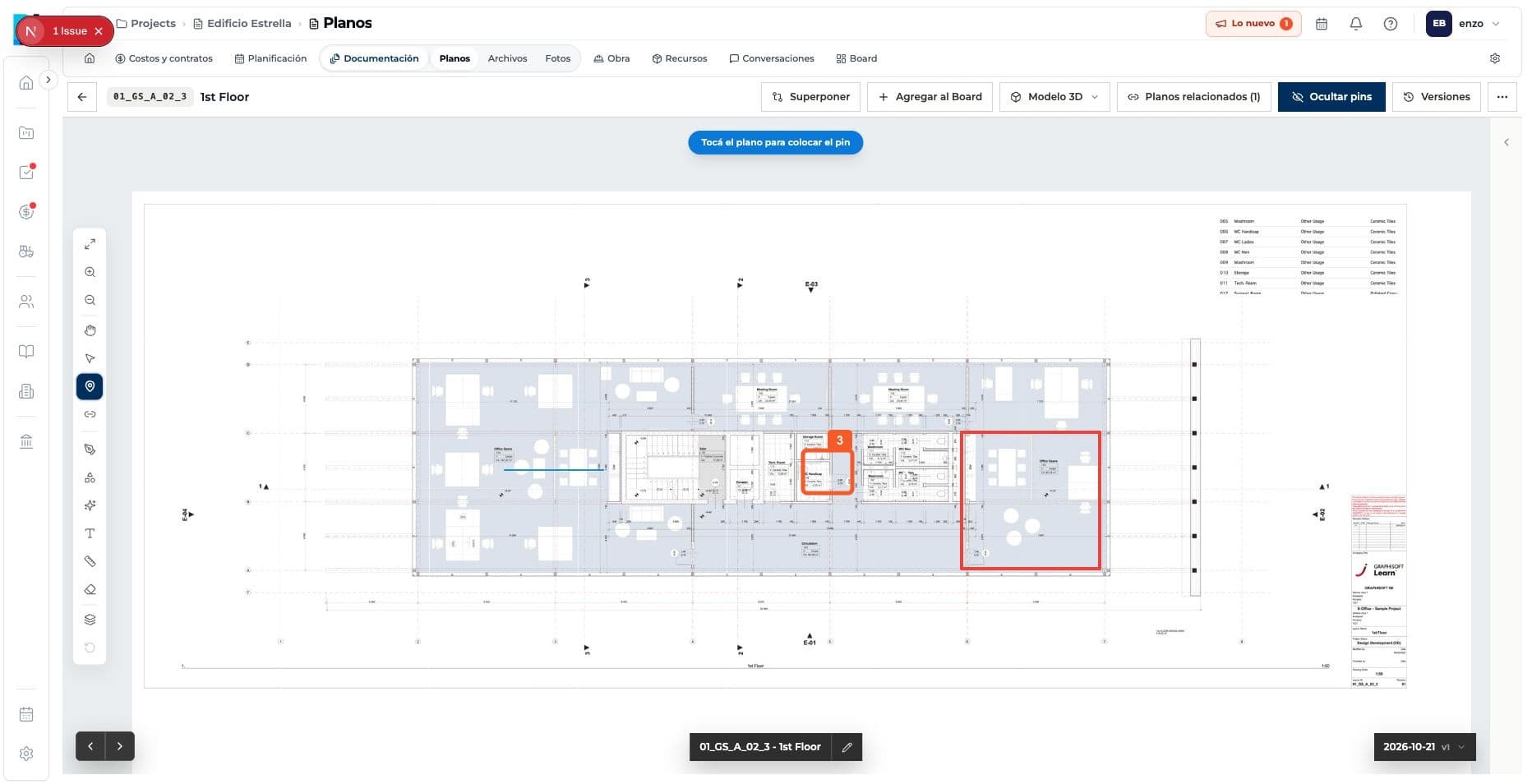This screenshot has width=1532, height=784.
Task: Open the Edificio Estrella breadcrumb
Action: pos(242,23)
